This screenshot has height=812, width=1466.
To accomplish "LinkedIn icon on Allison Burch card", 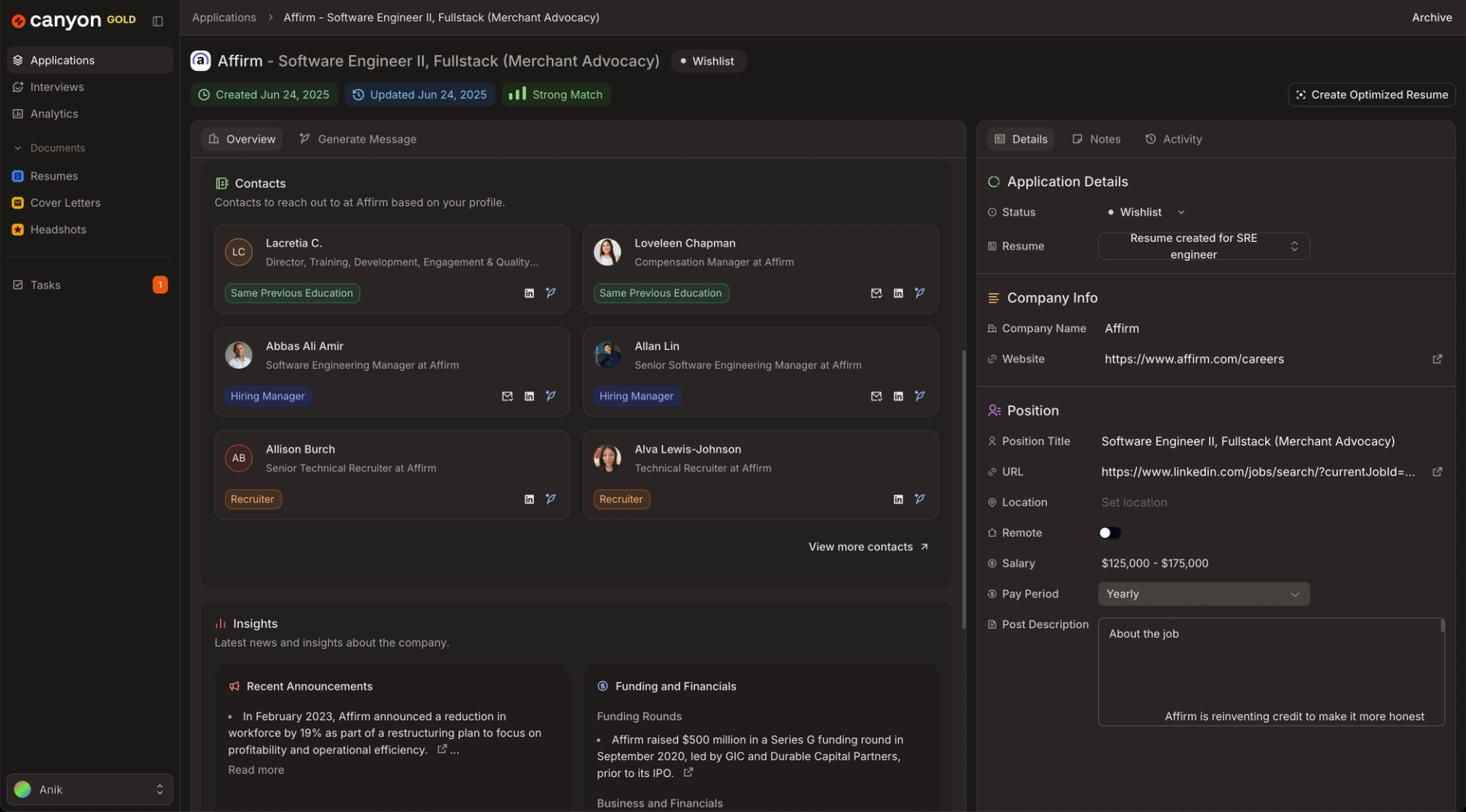I will tap(529, 499).
